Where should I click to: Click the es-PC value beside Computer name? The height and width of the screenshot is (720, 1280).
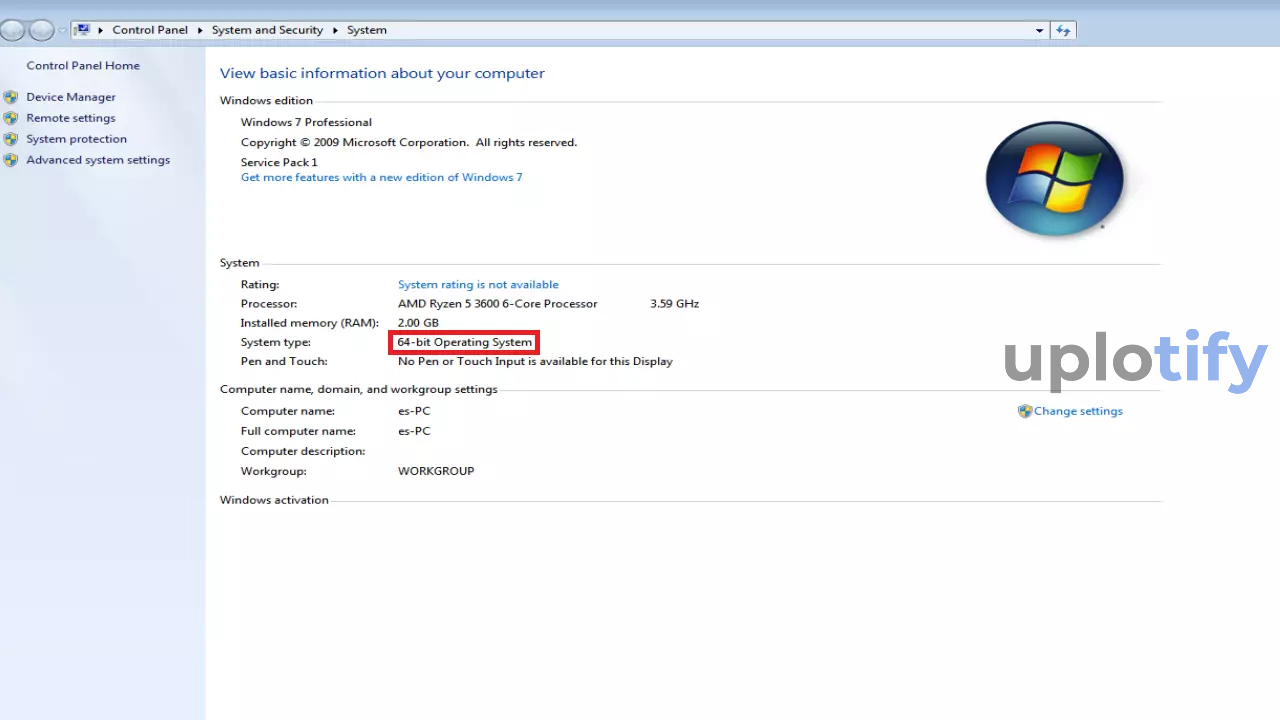pyautogui.click(x=414, y=411)
